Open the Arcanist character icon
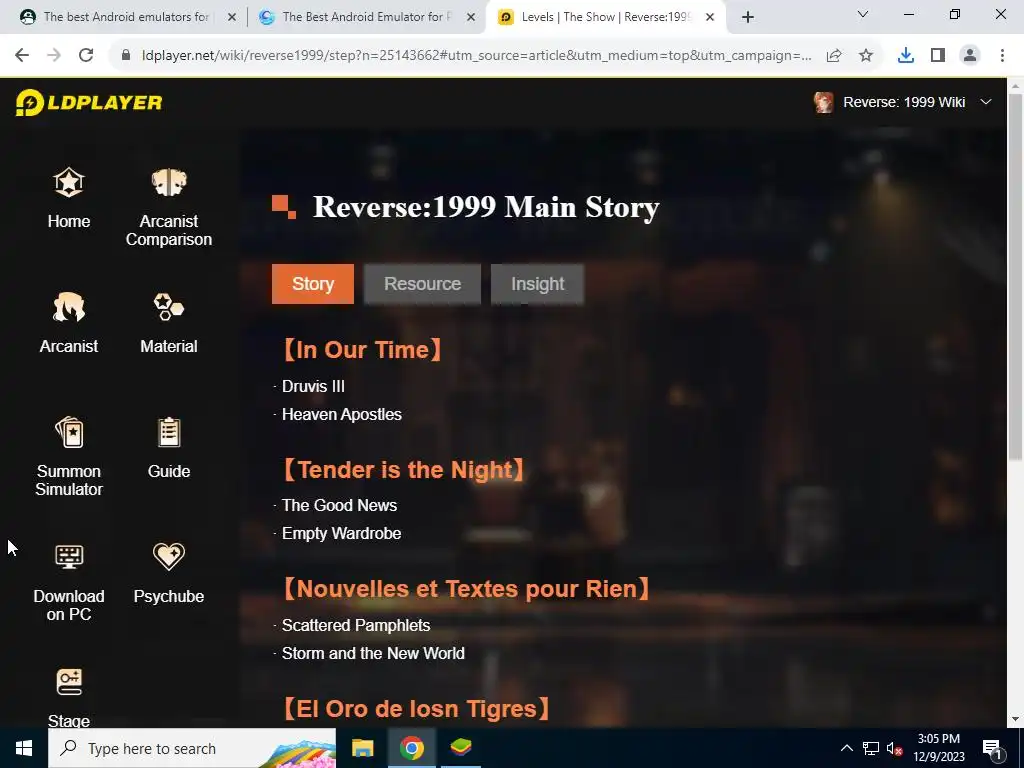 point(69,307)
